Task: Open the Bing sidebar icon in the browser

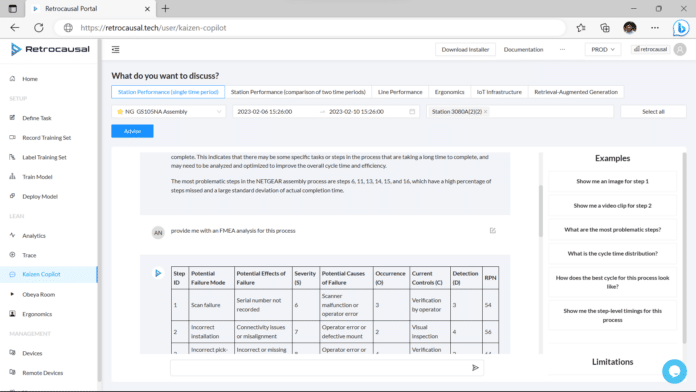Action: [x=680, y=28]
